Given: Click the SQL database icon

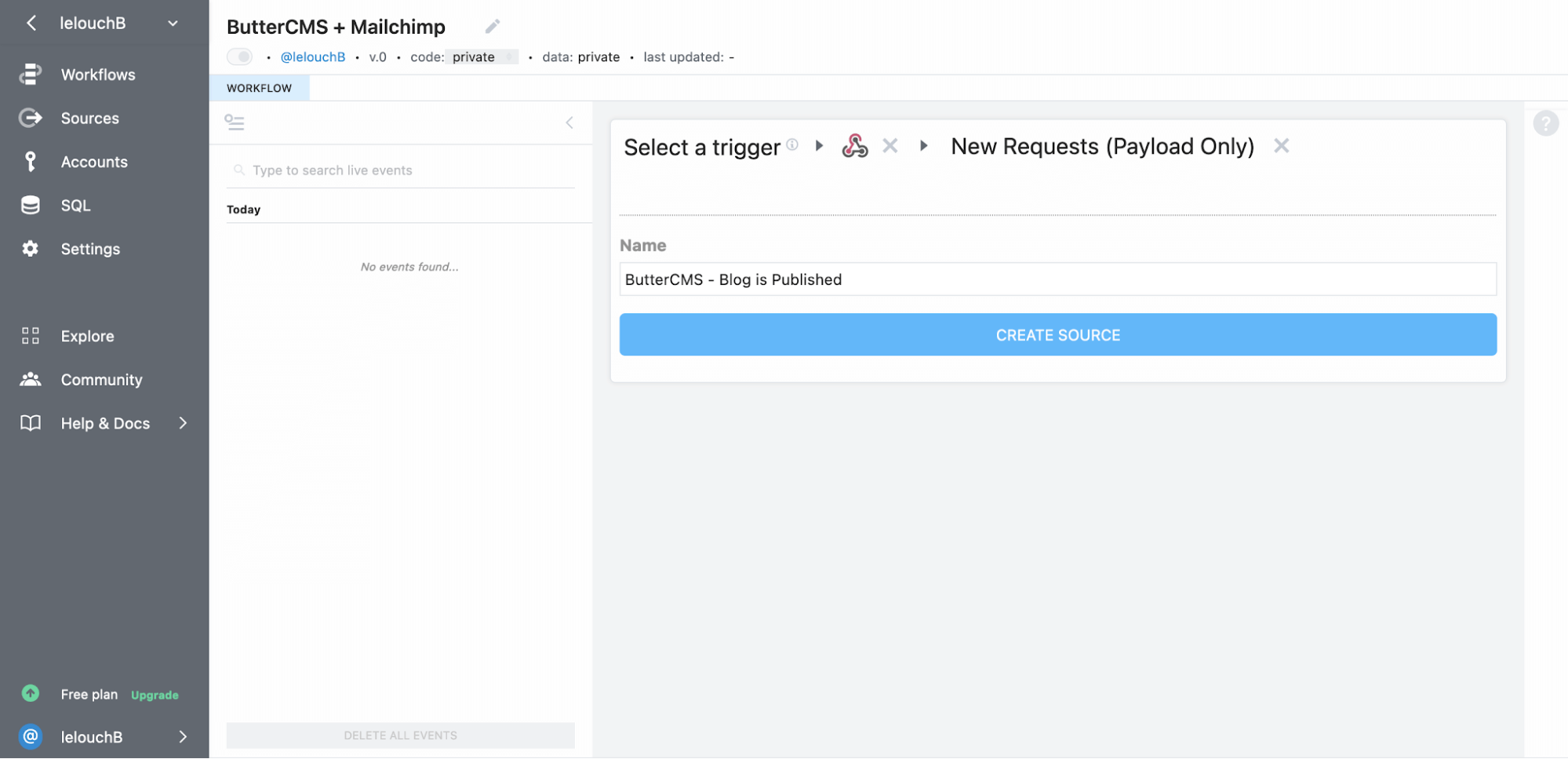Looking at the screenshot, I should click(30, 206).
